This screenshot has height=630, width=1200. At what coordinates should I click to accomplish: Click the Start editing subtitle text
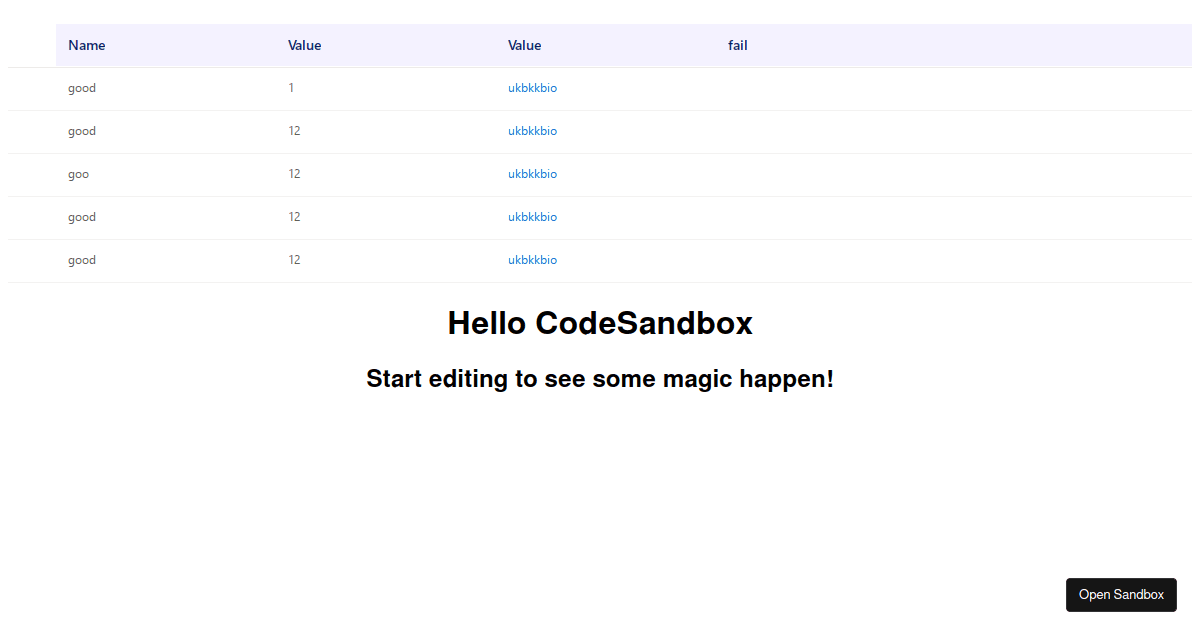click(600, 379)
